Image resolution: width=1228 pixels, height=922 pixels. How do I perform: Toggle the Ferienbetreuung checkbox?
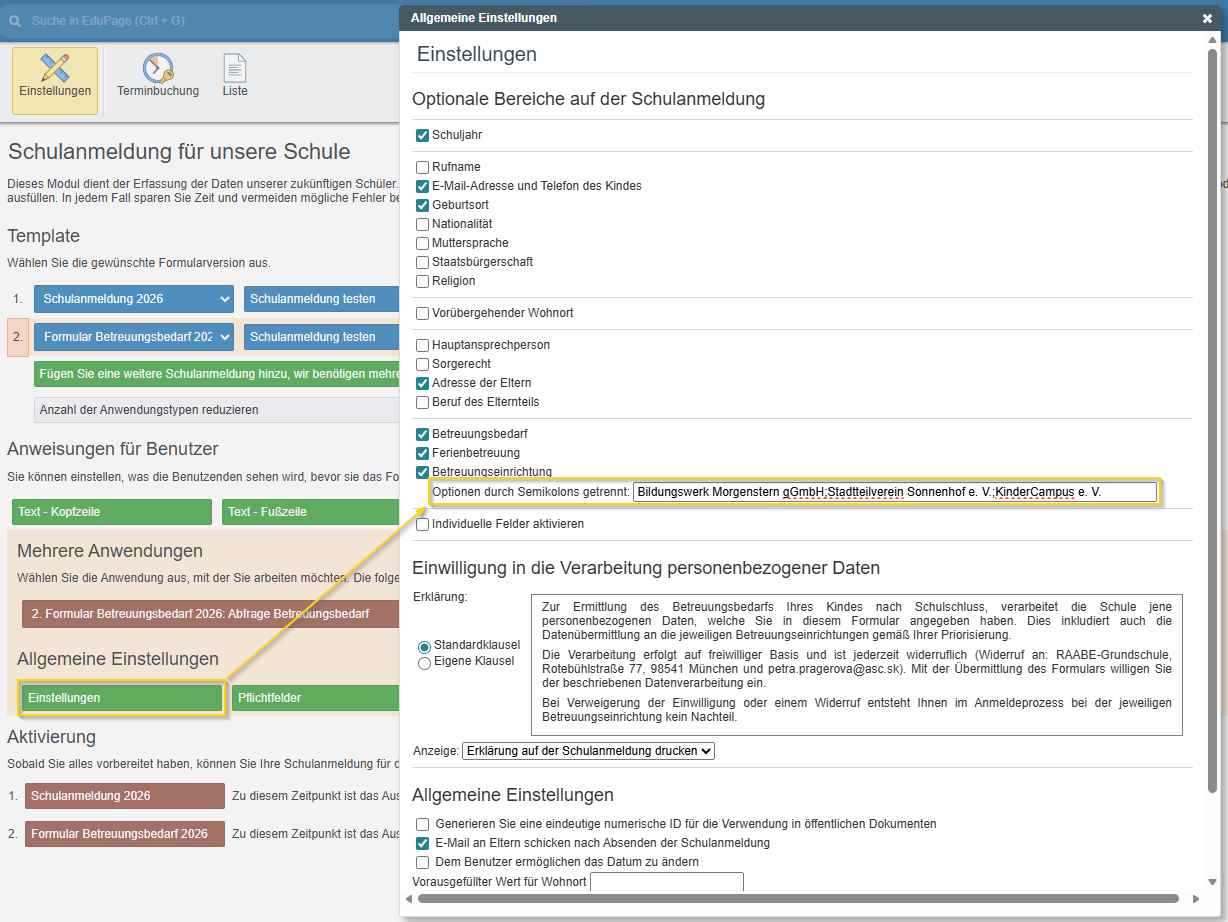(x=423, y=453)
